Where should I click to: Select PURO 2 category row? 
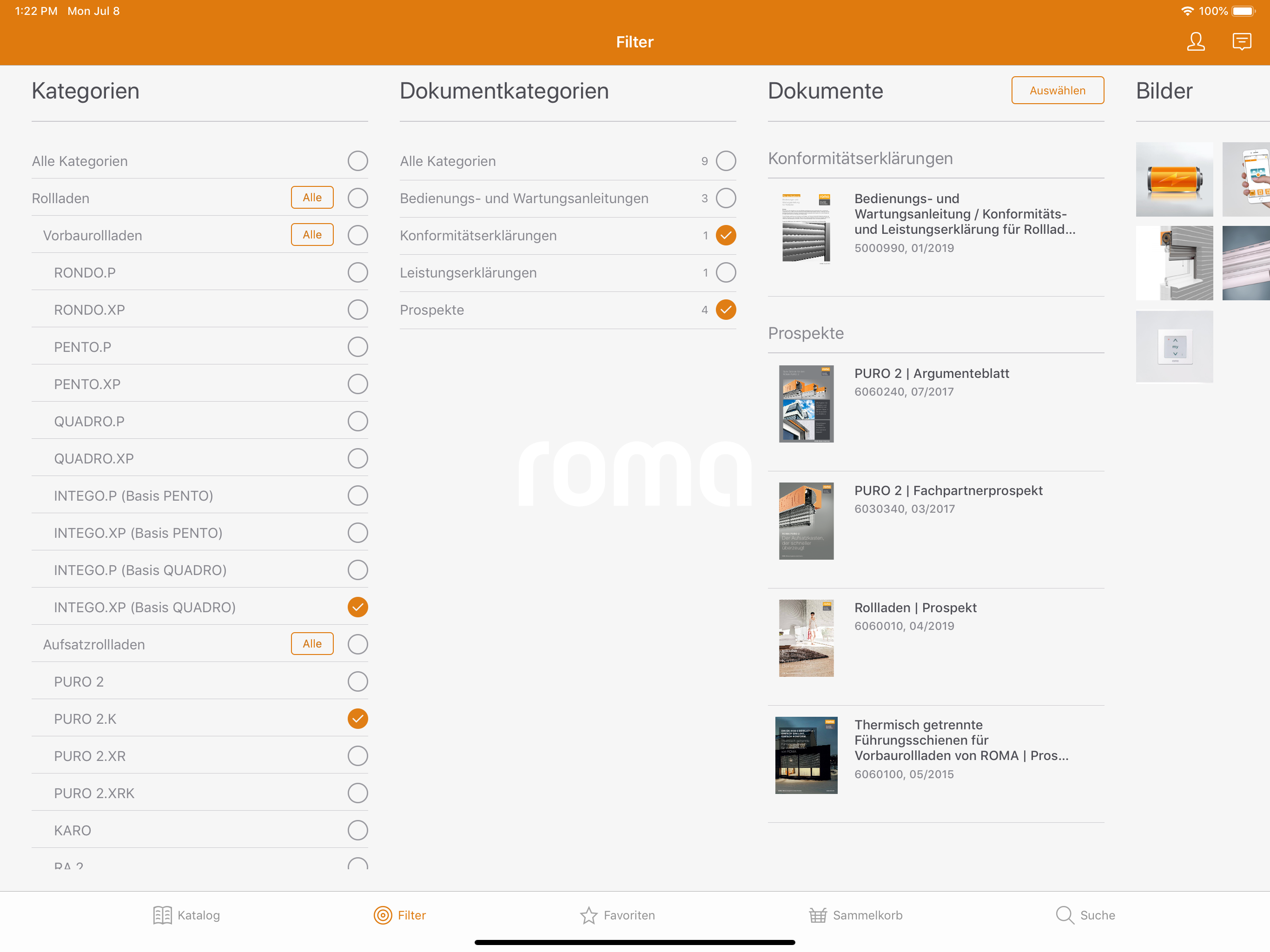coord(200,681)
